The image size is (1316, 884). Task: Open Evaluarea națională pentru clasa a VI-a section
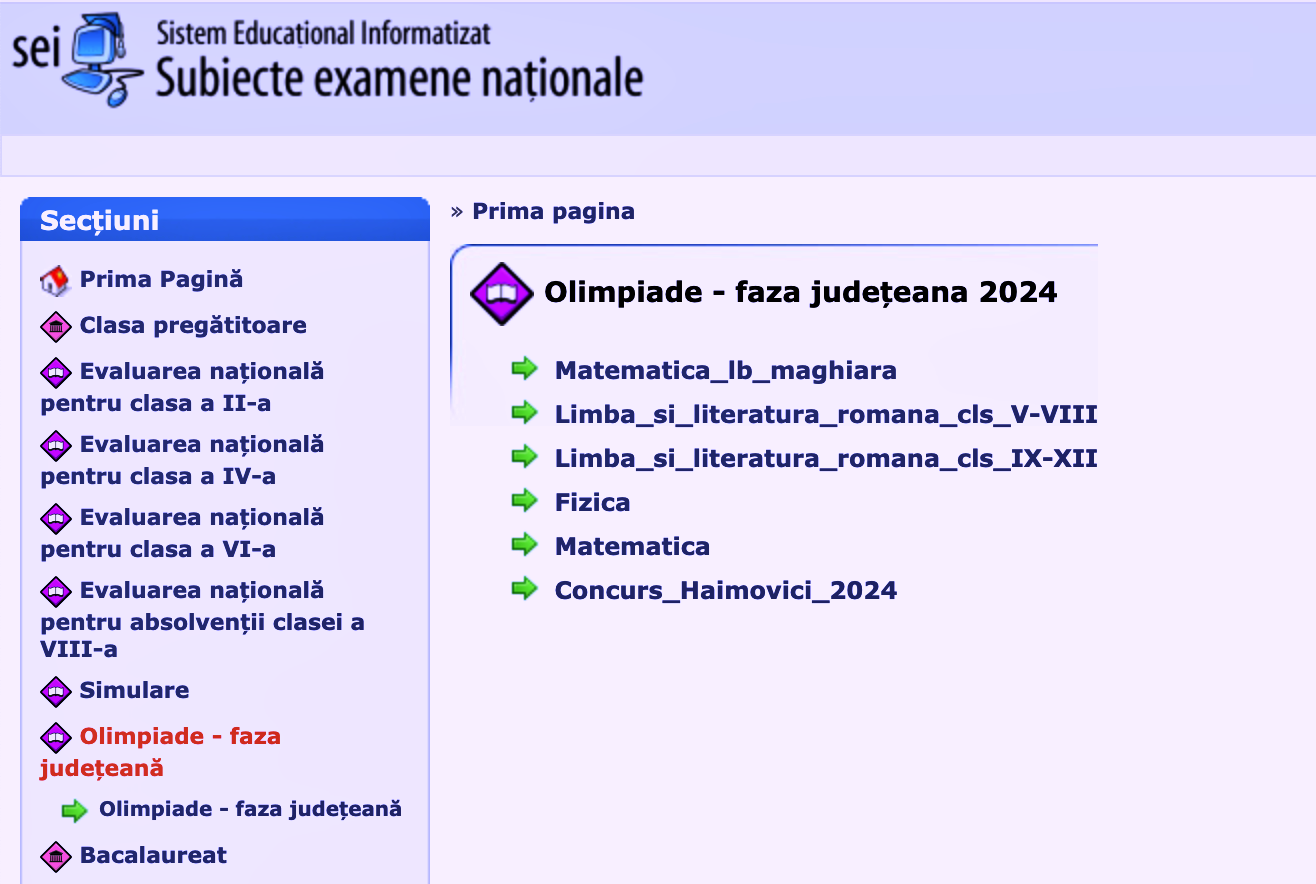click(182, 533)
